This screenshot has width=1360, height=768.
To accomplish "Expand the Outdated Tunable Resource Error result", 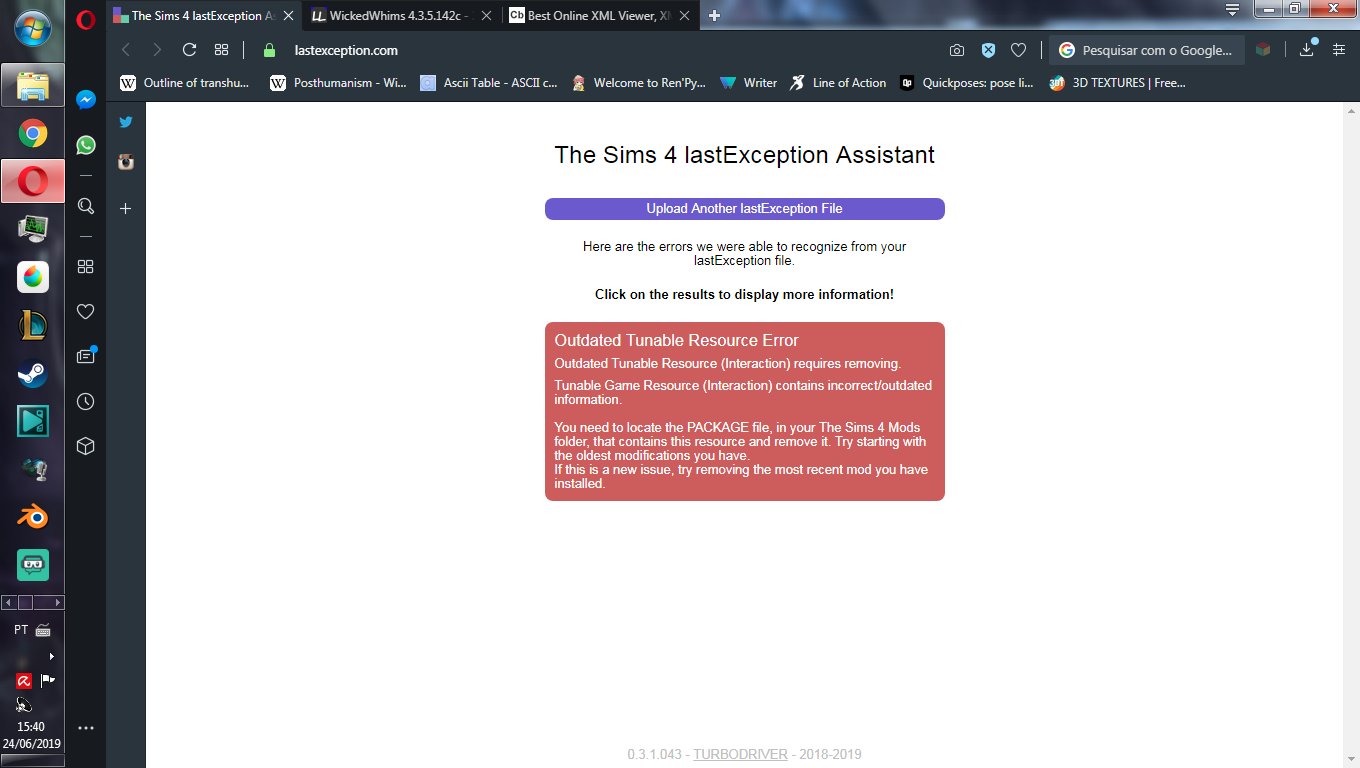I will pyautogui.click(x=744, y=411).
